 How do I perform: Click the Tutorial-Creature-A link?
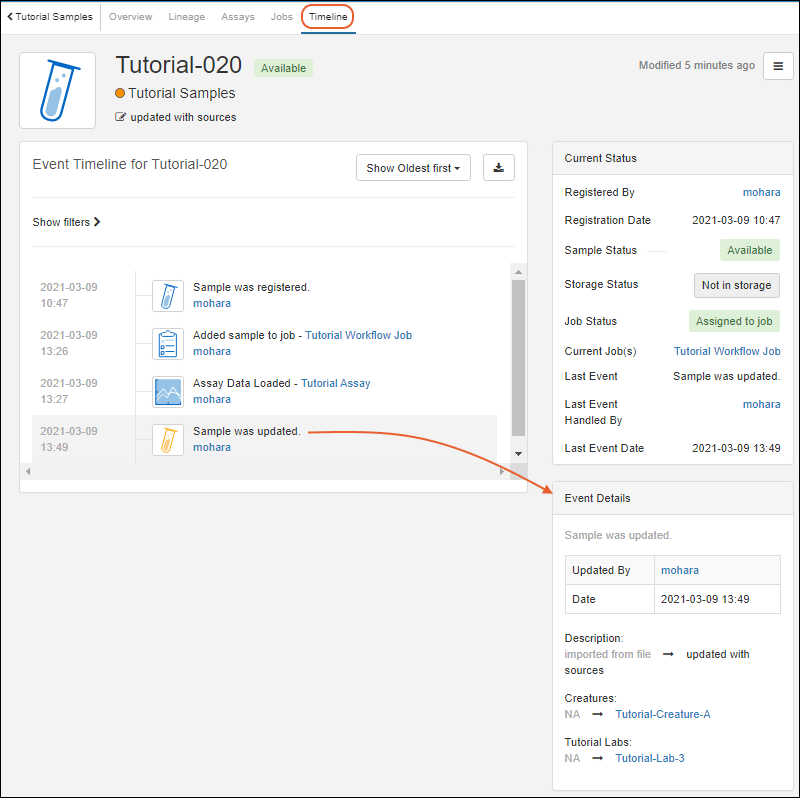[x=663, y=714]
